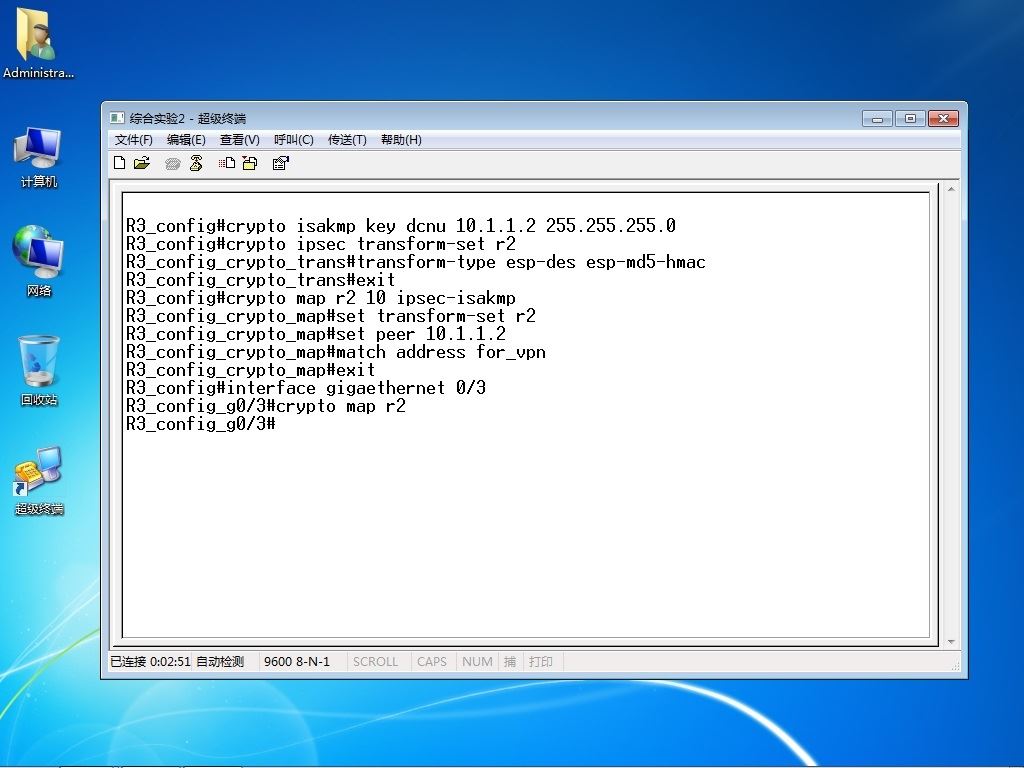Close the 超级终端 window

[943, 118]
